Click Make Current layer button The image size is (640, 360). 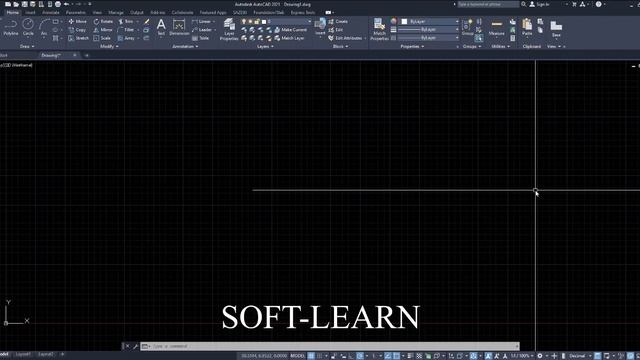point(291,30)
